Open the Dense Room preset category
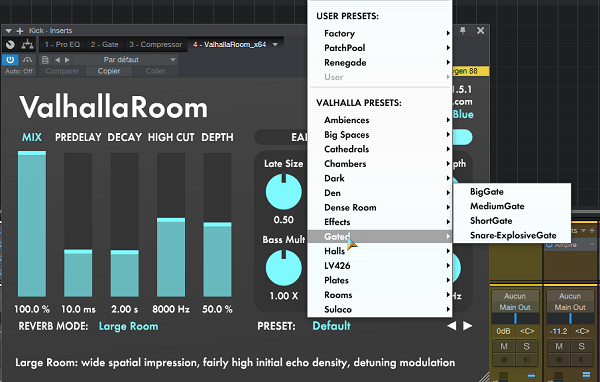This screenshot has height=382, width=600. [x=380, y=207]
